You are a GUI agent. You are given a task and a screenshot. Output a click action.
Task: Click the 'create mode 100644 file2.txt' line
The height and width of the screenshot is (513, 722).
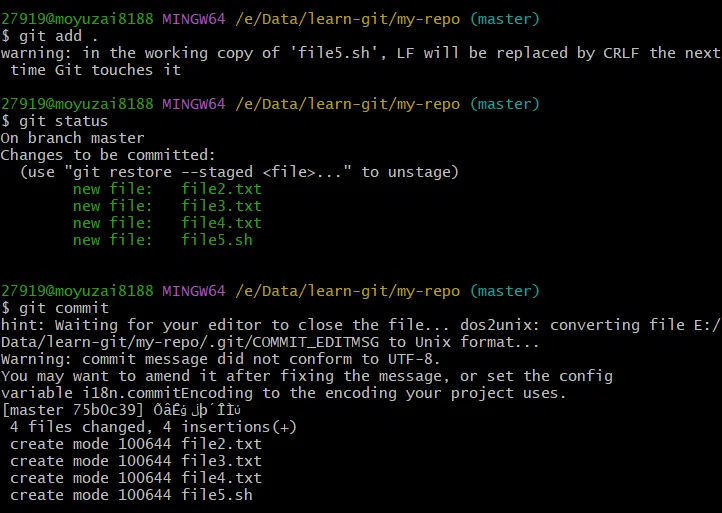135,444
